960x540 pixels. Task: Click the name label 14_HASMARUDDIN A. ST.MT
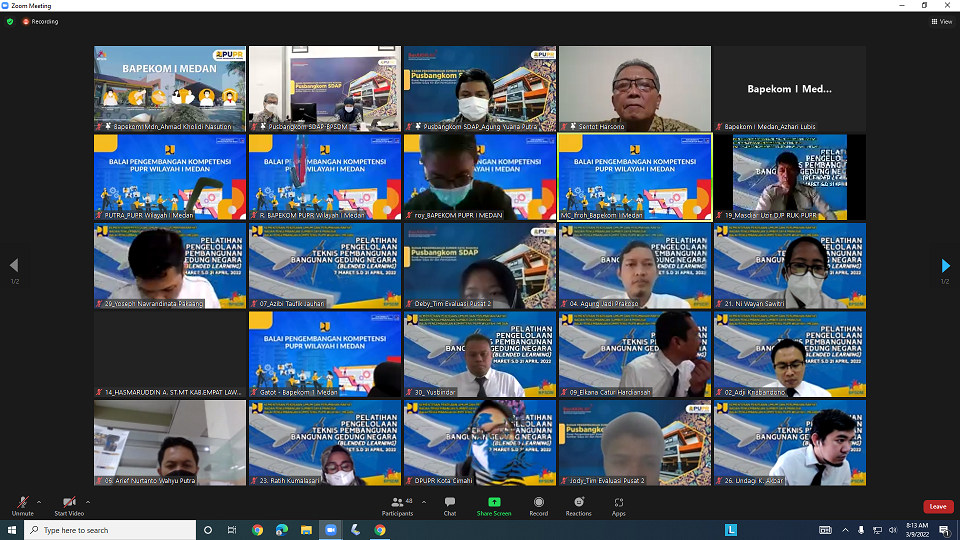click(172, 392)
